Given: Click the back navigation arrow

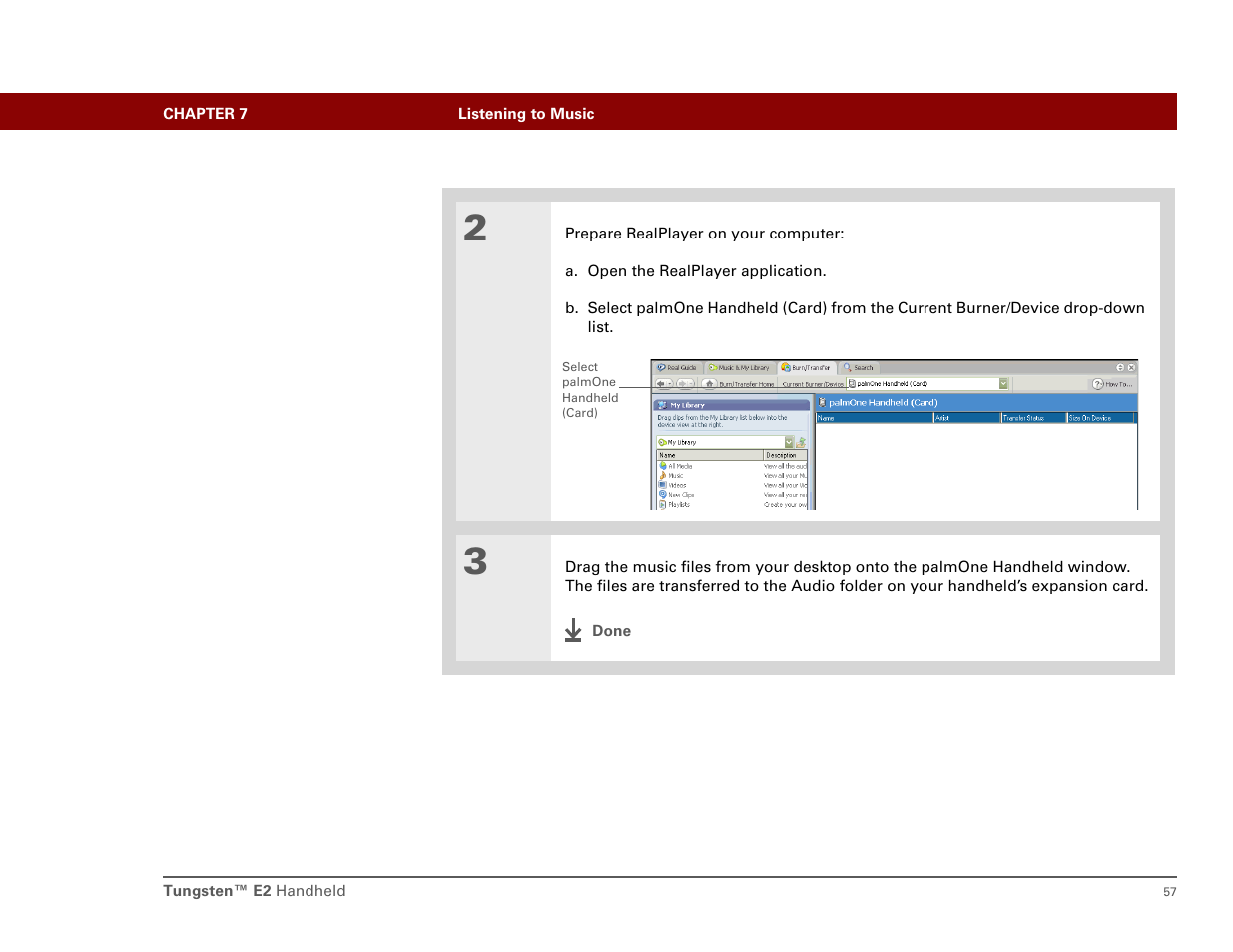Looking at the screenshot, I should [664, 384].
